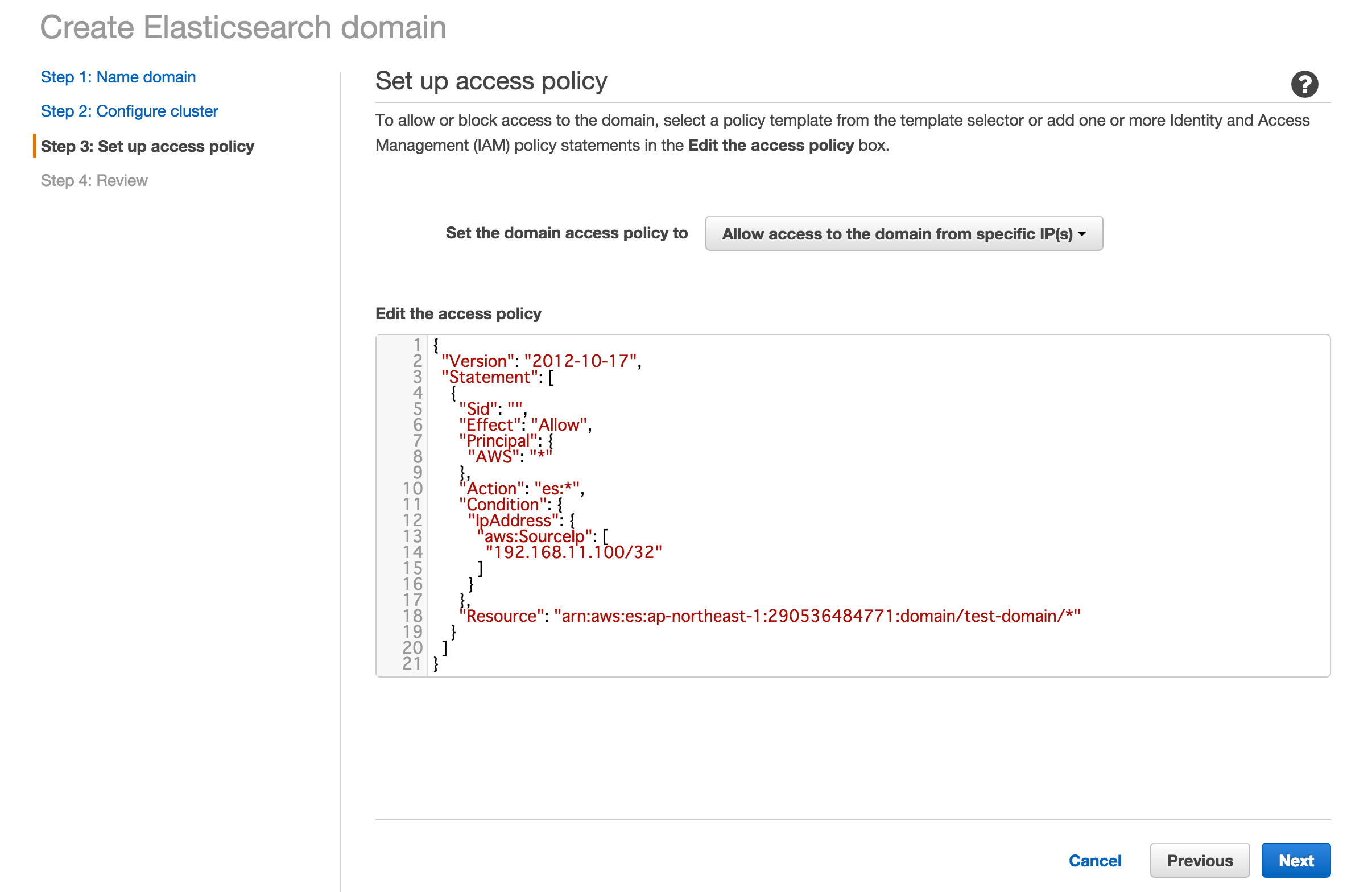The height and width of the screenshot is (892, 1372).
Task: Click the Resource ARN line in the editor
Action: (x=770, y=615)
